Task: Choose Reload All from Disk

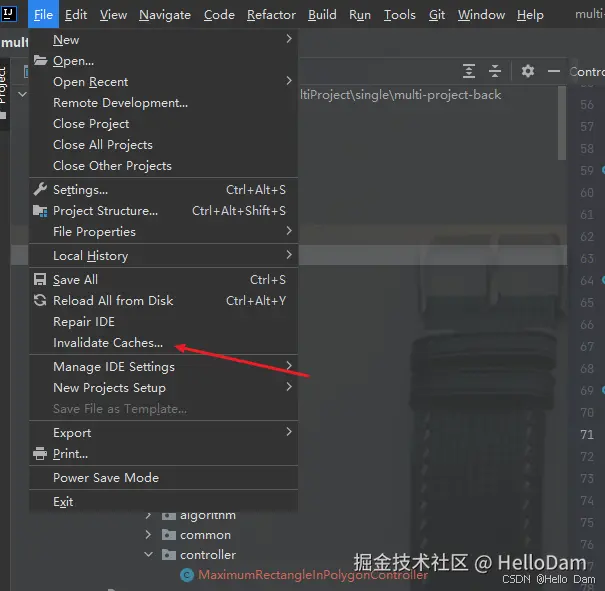Action: (x=163, y=301)
